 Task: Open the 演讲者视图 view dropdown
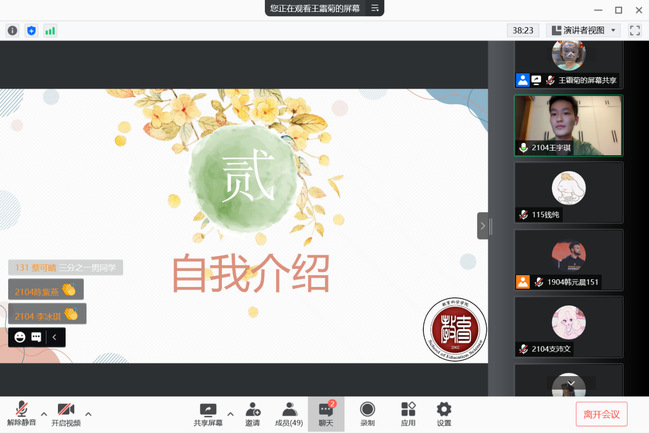pyautogui.click(x=580, y=31)
